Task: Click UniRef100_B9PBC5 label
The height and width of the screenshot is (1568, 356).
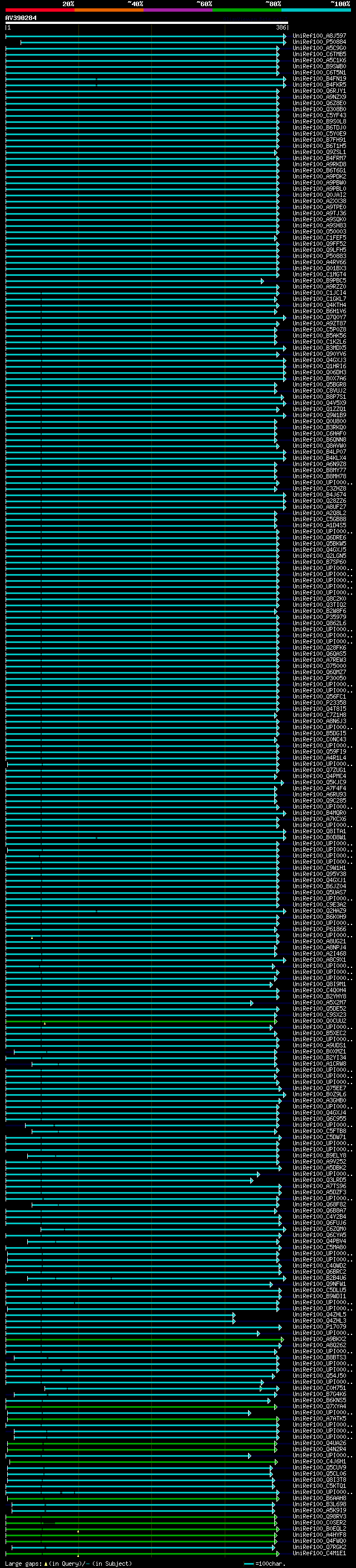Action: point(319,280)
